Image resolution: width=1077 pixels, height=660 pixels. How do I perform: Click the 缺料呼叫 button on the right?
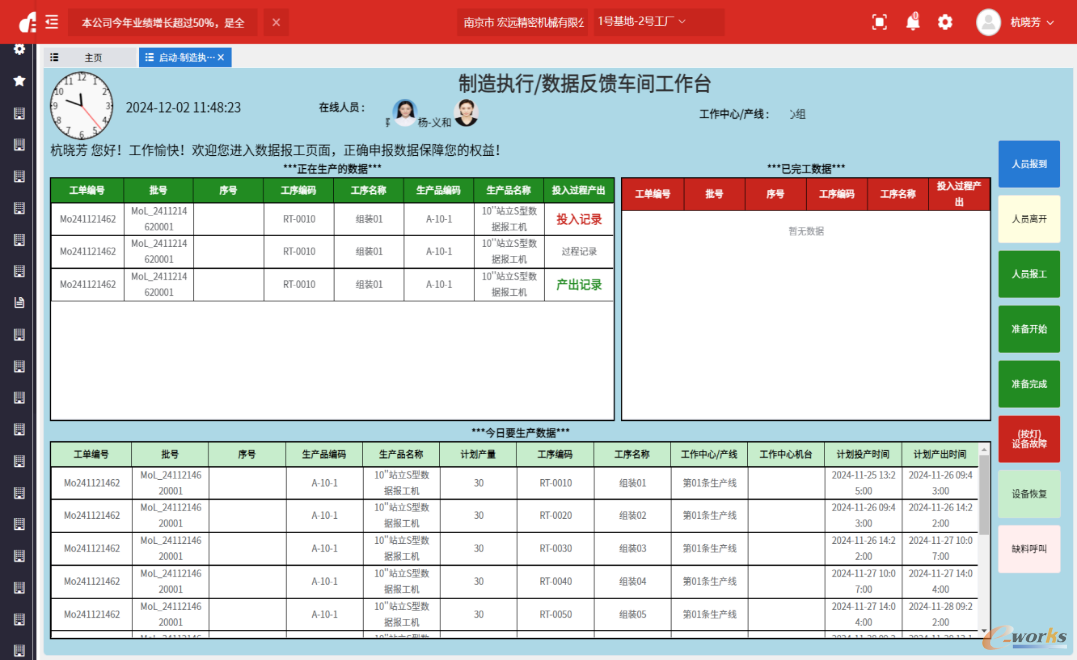click(x=1030, y=549)
